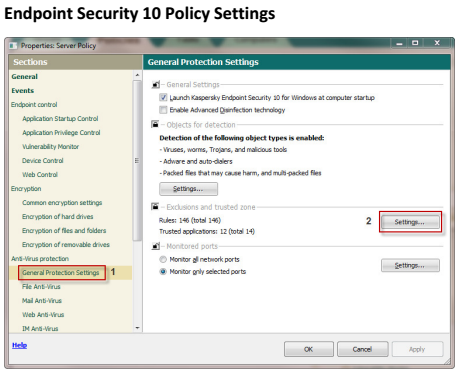The height and width of the screenshot is (379, 463).
Task: Open Settings for Objects for detection
Action: [x=188, y=189]
